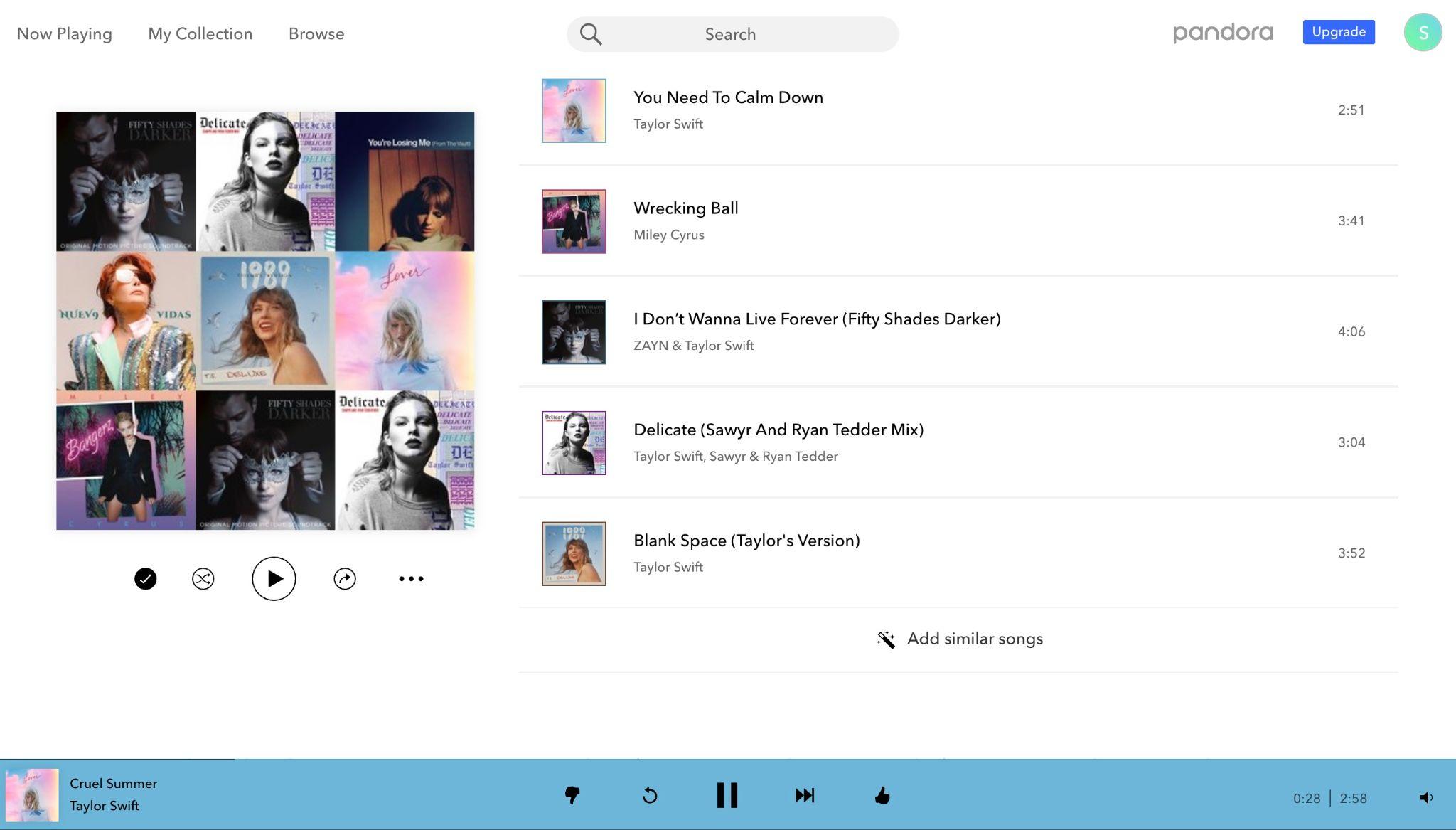Click the Upgrade button
Image resolution: width=1456 pixels, height=830 pixels.
tap(1339, 32)
